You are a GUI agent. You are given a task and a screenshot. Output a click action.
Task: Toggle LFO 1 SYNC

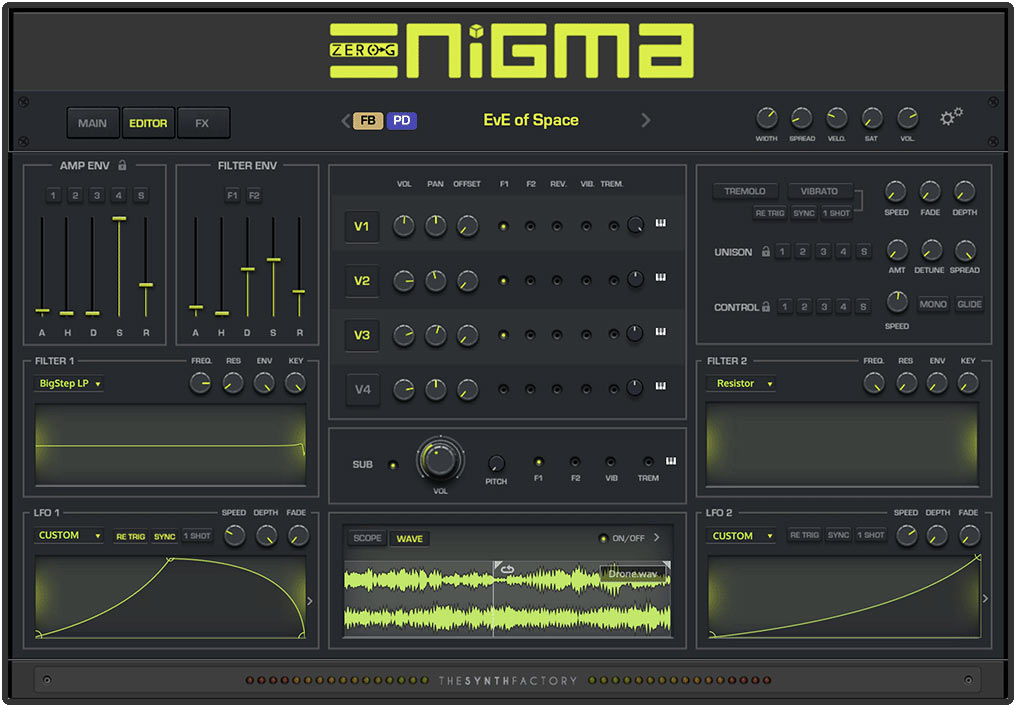point(165,537)
